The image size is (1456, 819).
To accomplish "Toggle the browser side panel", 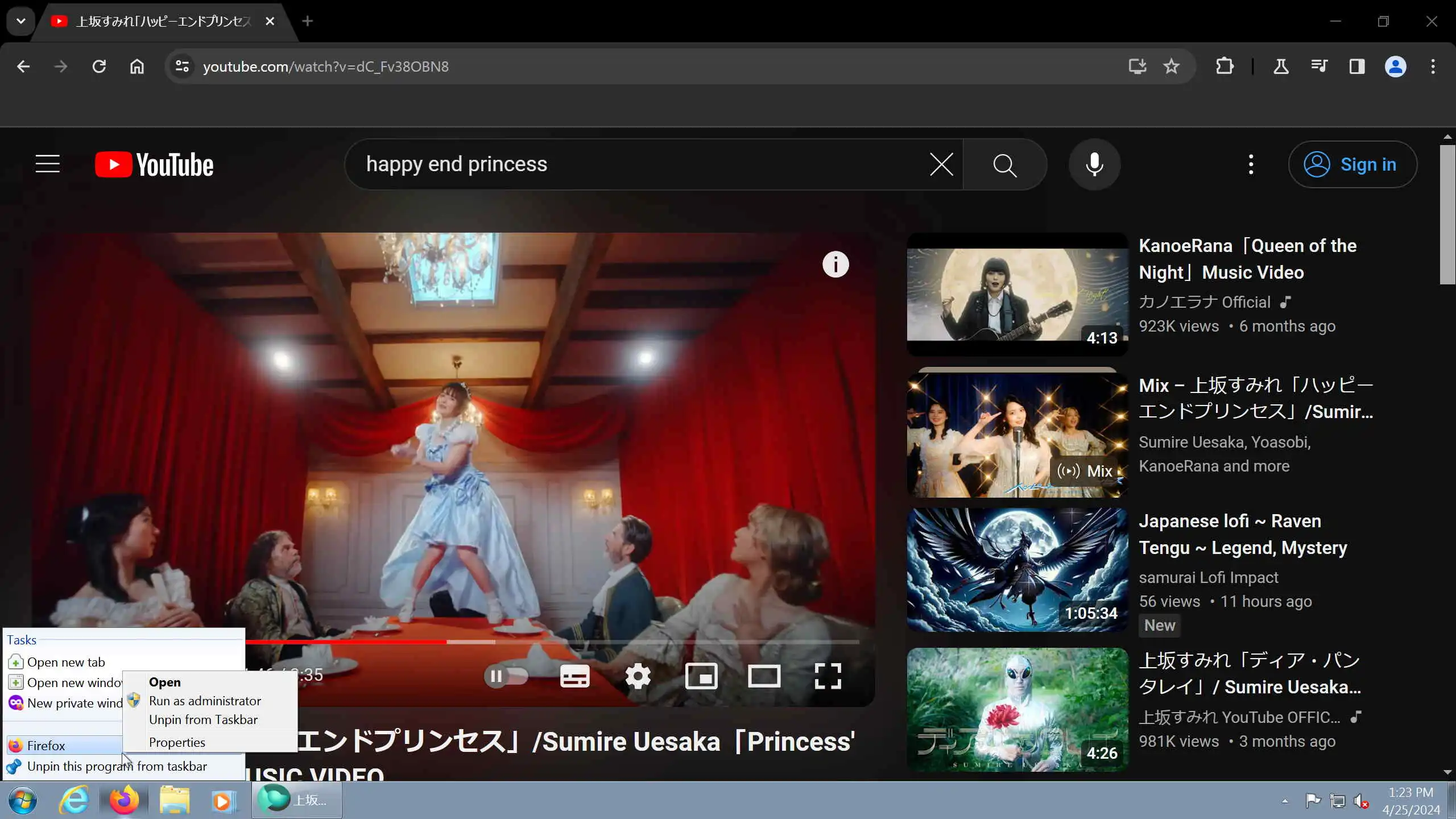I will click(1357, 67).
